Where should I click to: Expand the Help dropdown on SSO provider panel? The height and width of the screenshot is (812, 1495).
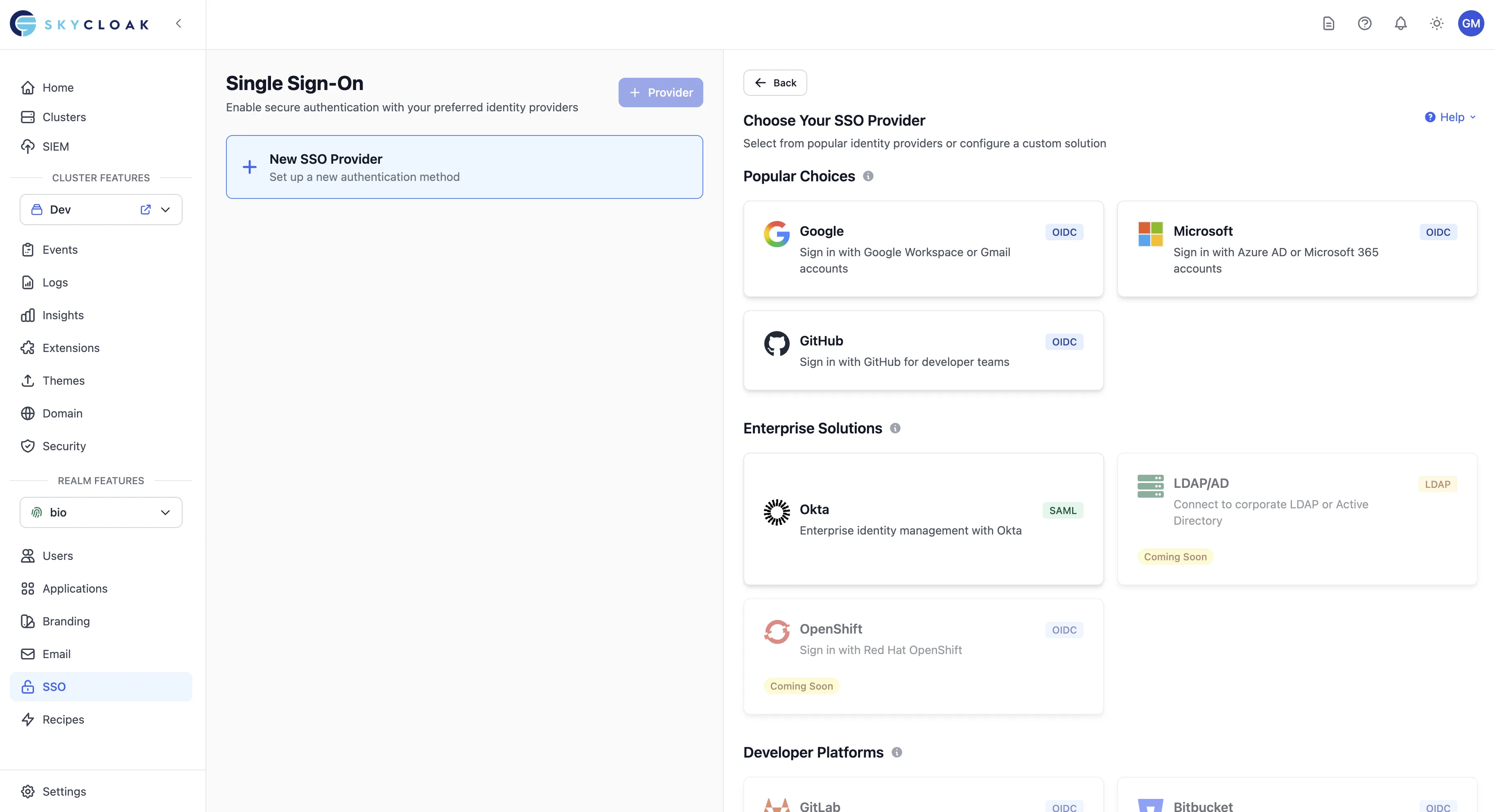pyautogui.click(x=1450, y=117)
